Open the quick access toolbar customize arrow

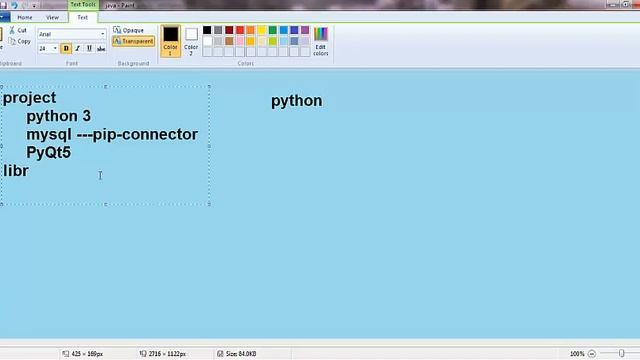coord(34,6)
